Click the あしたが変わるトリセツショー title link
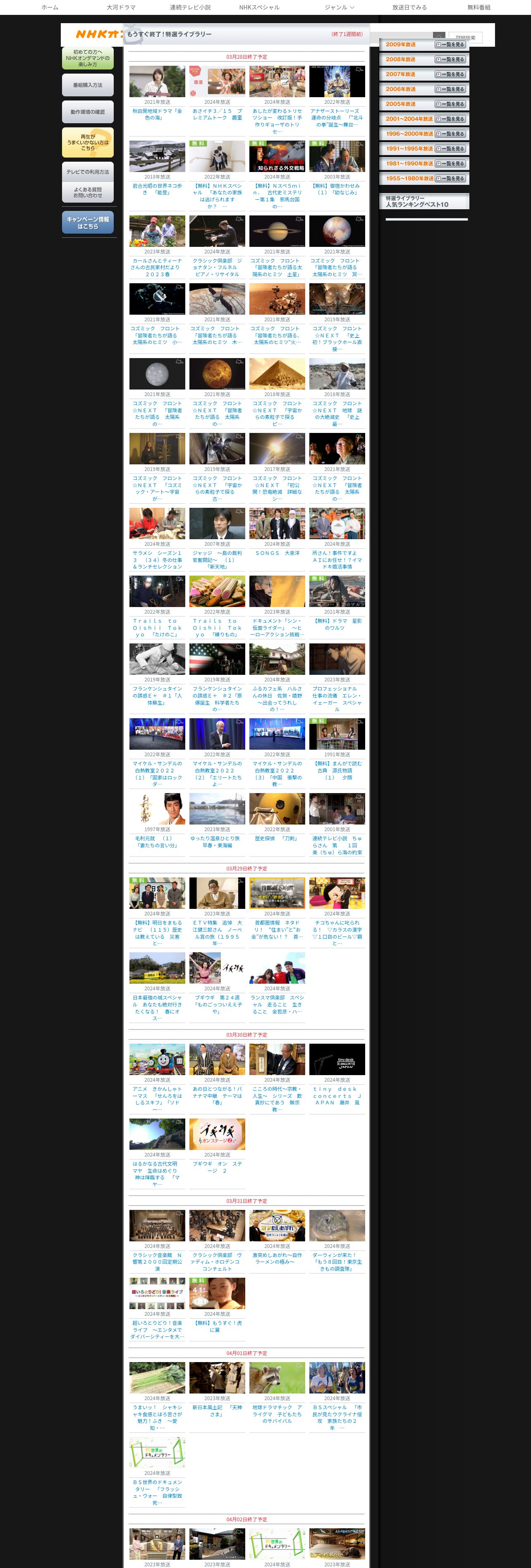Screen dimensions: 531x1568 click(277, 121)
